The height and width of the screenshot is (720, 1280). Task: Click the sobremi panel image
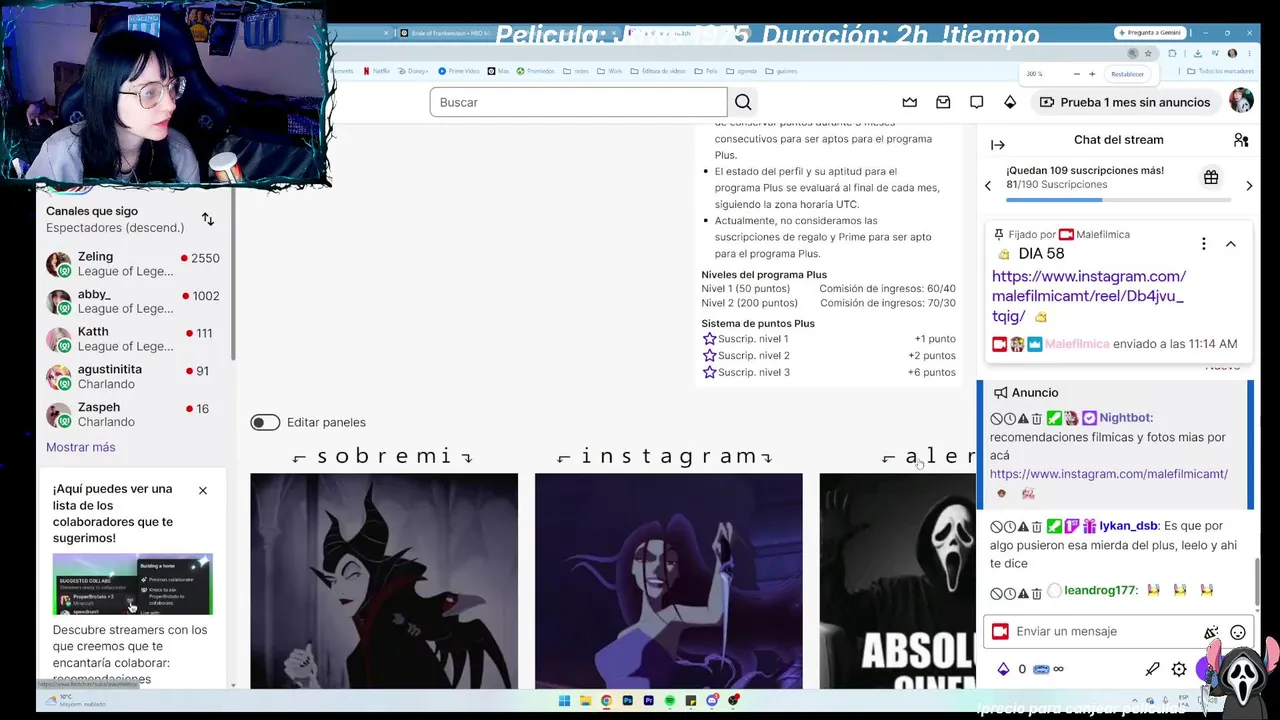(x=384, y=581)
